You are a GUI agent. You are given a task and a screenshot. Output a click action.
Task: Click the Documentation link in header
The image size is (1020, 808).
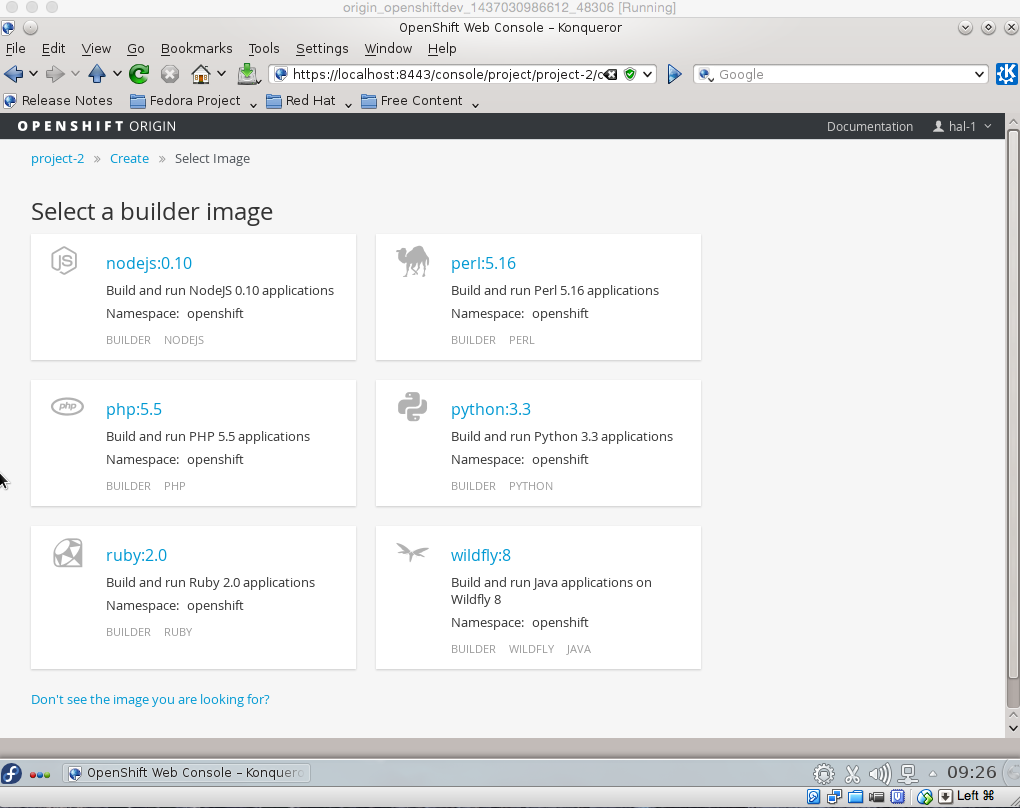(870, 127)
